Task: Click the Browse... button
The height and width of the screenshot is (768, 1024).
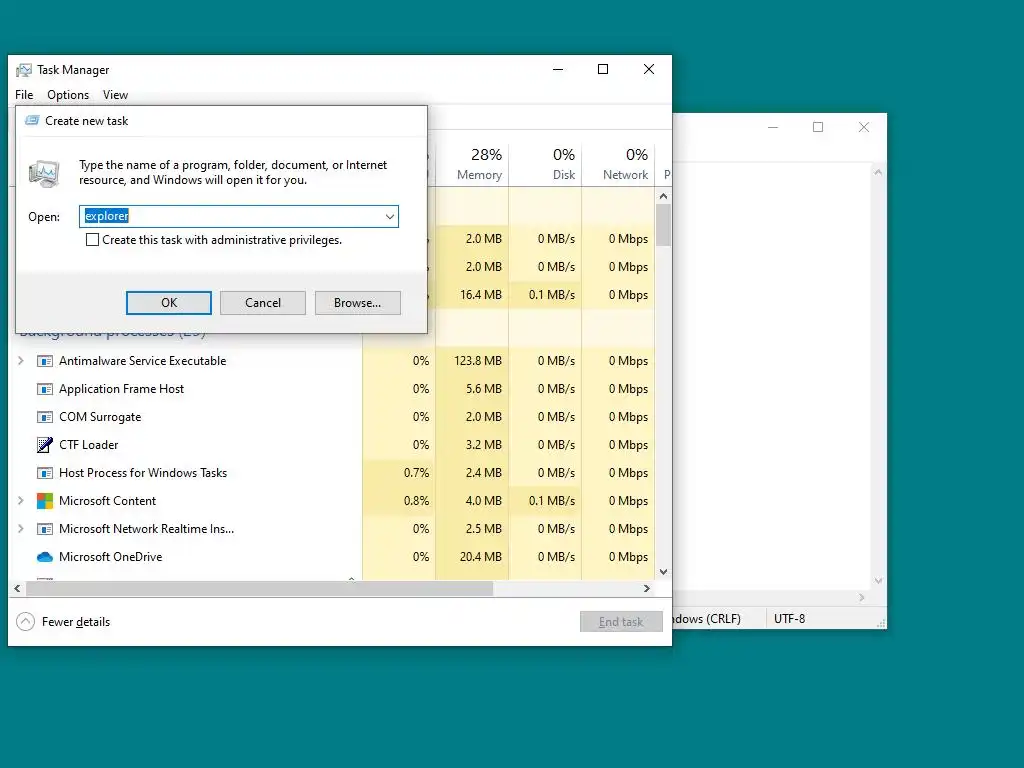Action: [x=357, y=303]
